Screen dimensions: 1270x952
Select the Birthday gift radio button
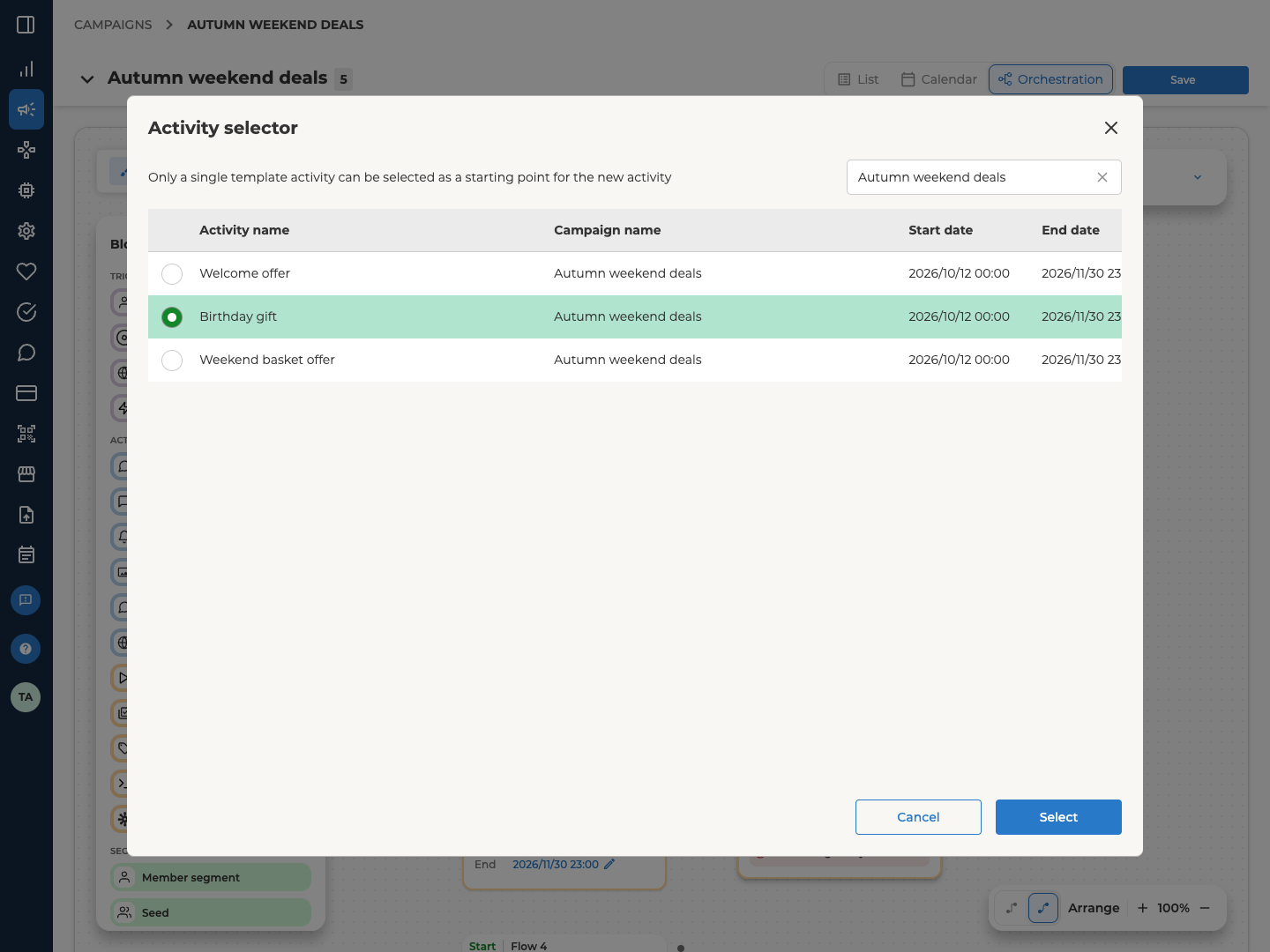(x=172, y=317)
